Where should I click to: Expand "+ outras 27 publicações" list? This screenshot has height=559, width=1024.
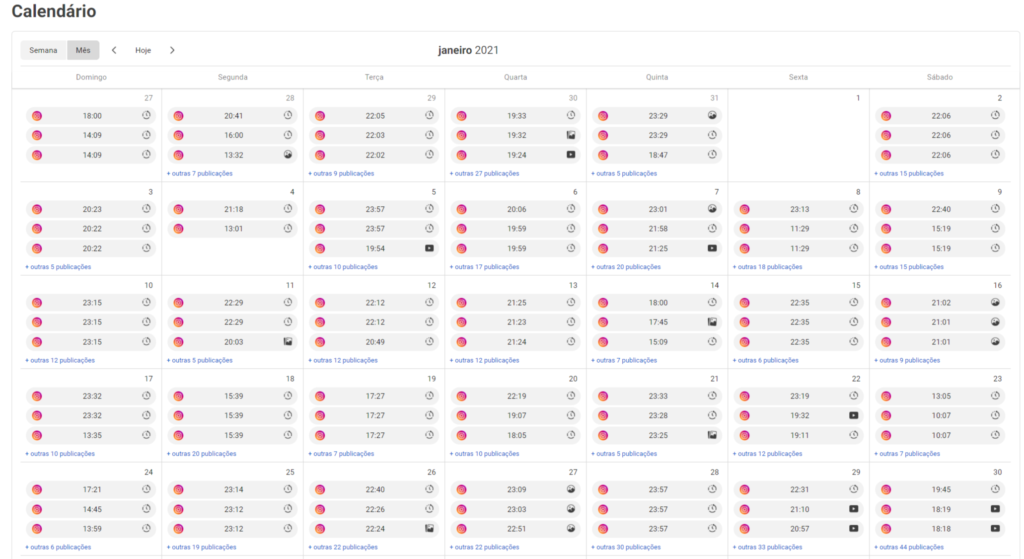tap(484, 173)
